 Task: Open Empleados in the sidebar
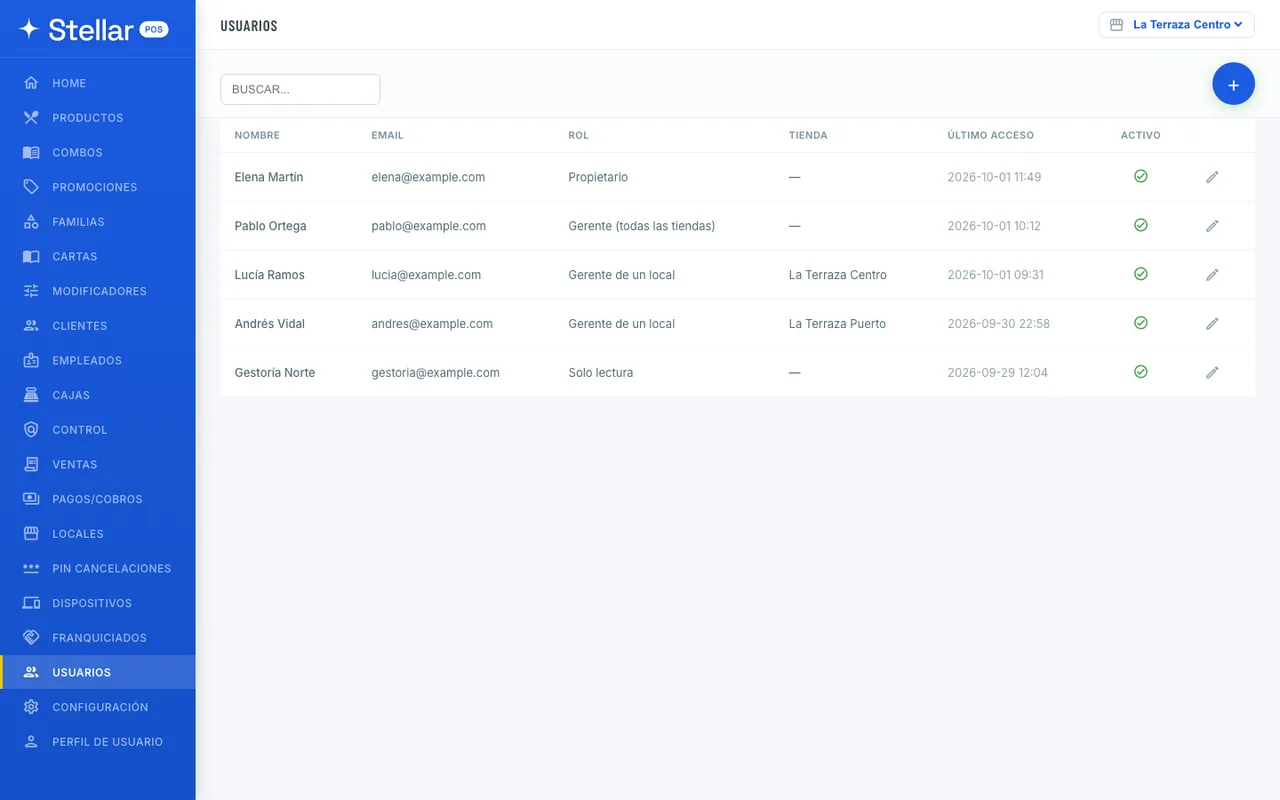coord(98,360)
